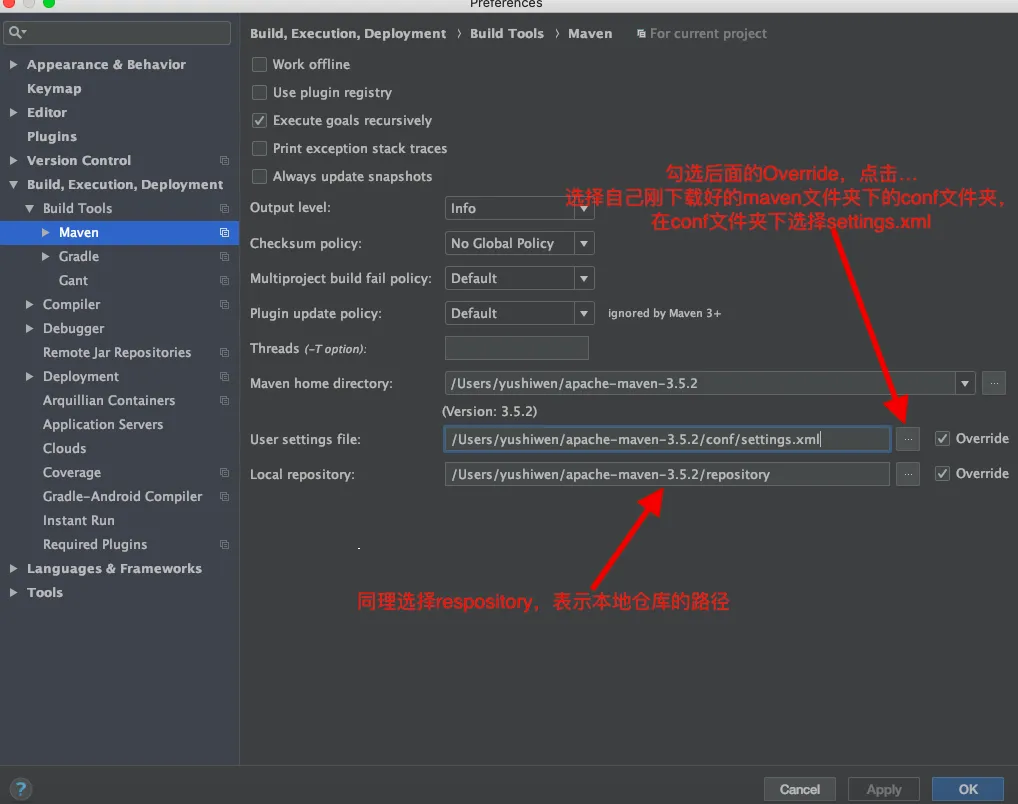Expand Appearance & Behavior section
1018x804 pixels.
pos(13,64)
